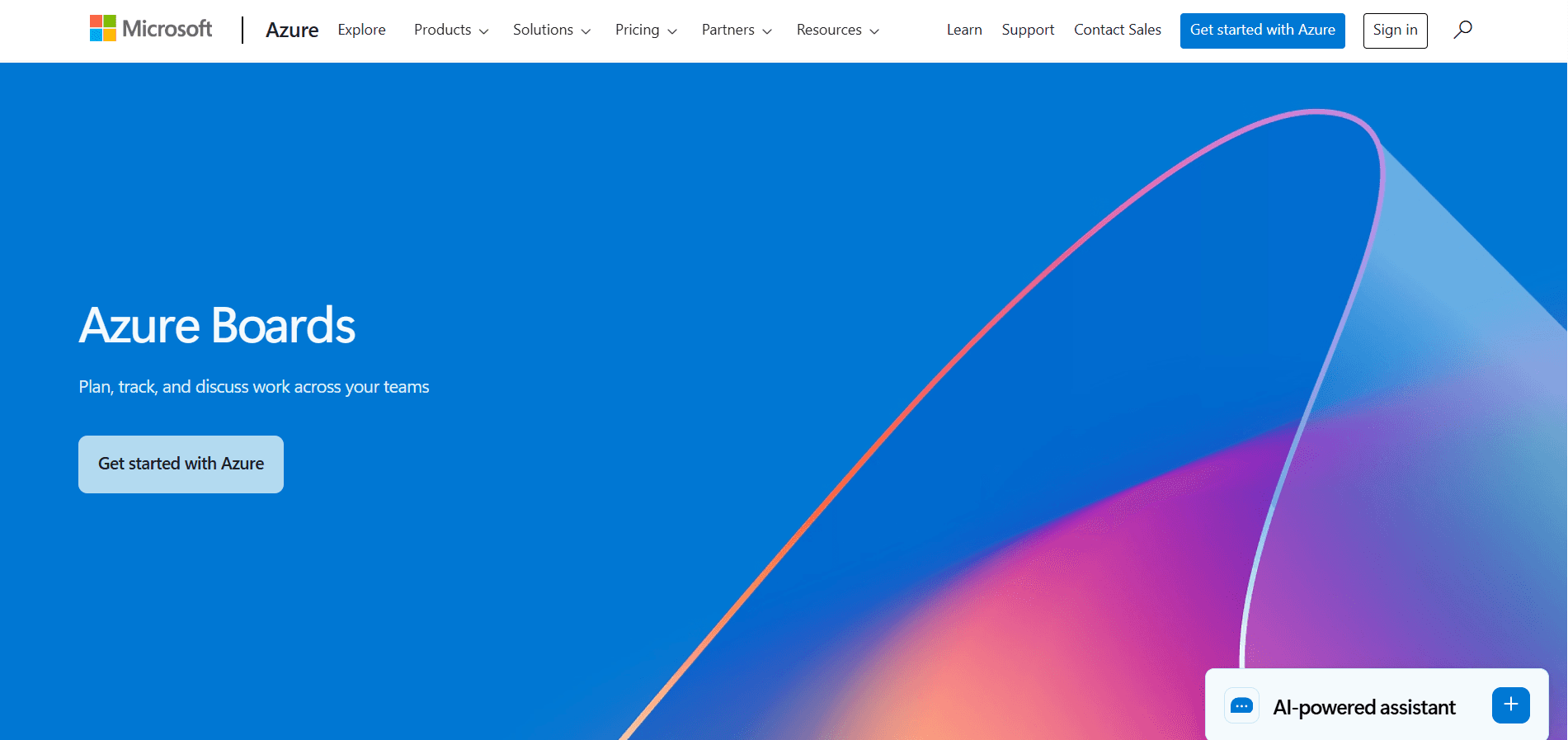Expand the Resources dropdown

point(837,30)
